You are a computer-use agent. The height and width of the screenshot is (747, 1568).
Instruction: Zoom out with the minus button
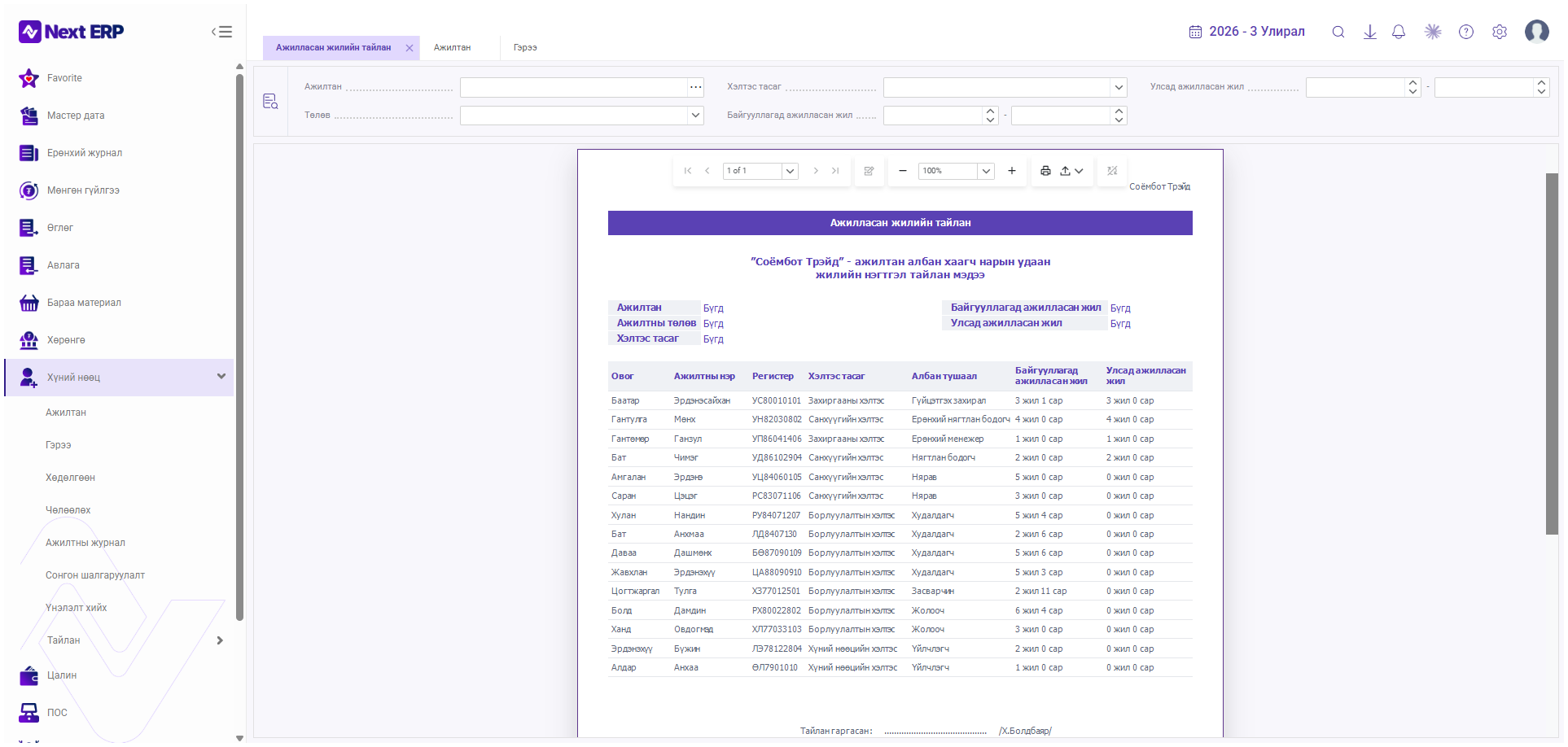click(902, 171)
